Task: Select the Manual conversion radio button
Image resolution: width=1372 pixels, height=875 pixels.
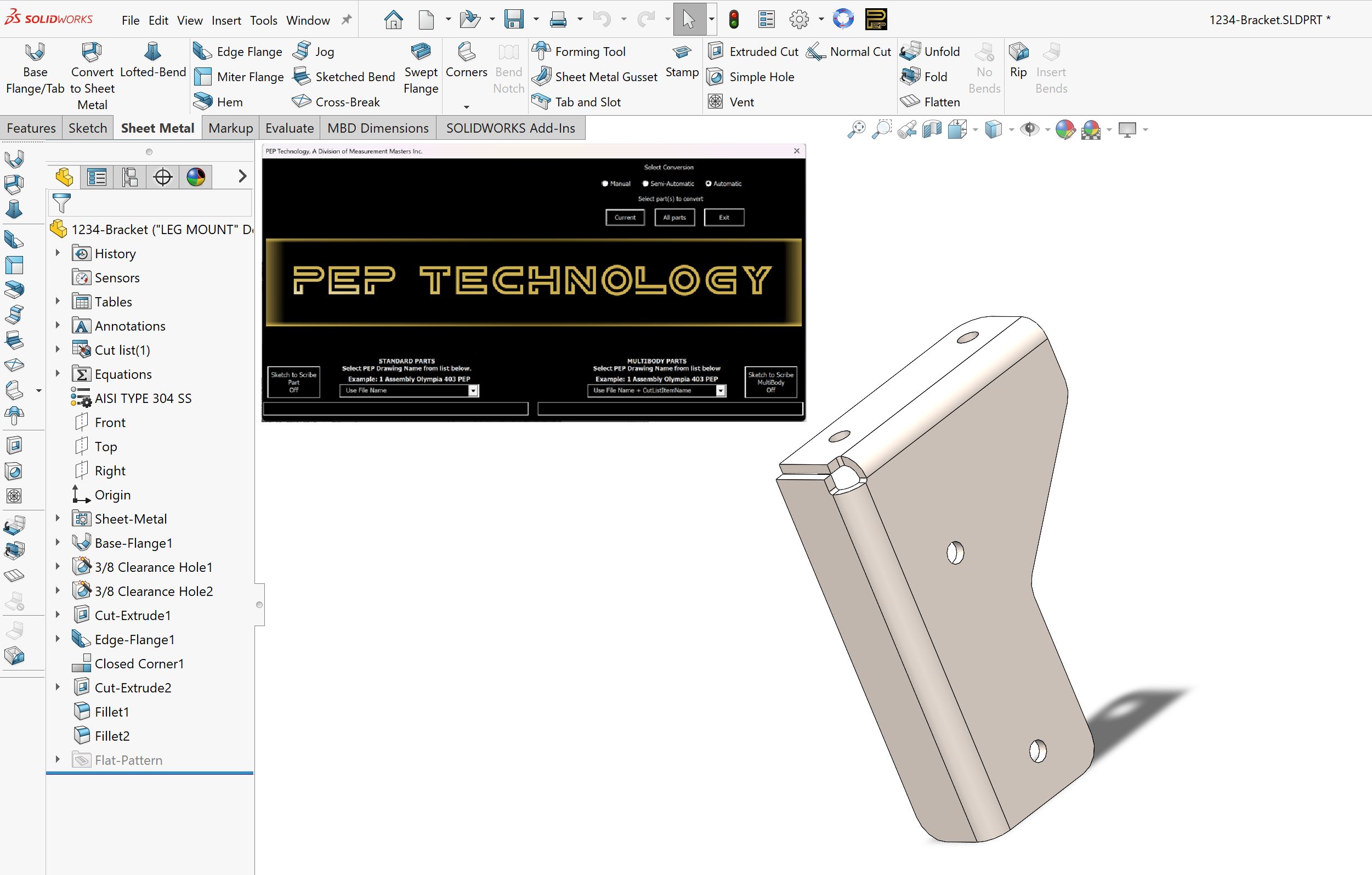Action: pos(605,184)
